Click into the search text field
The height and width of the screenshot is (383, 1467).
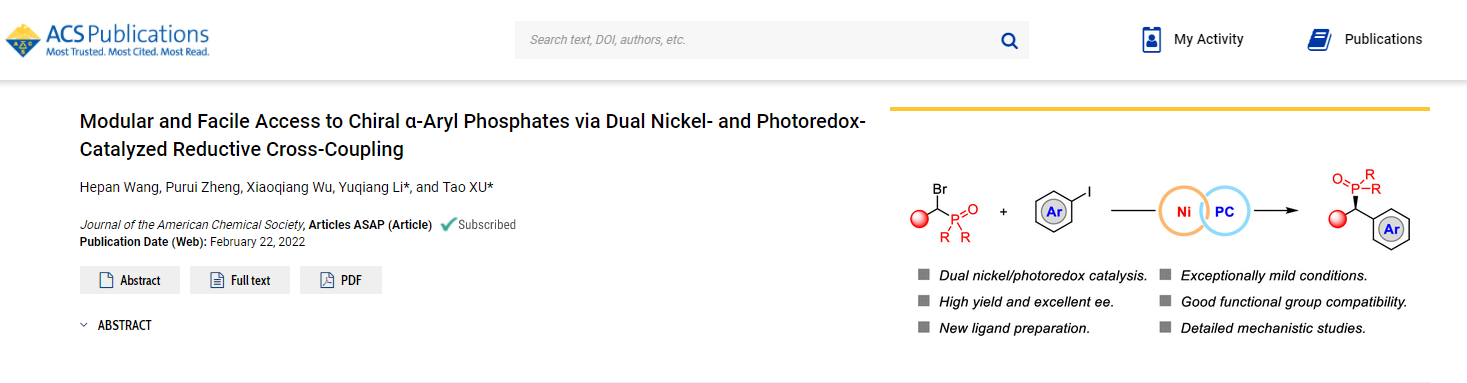pos(755,40)
